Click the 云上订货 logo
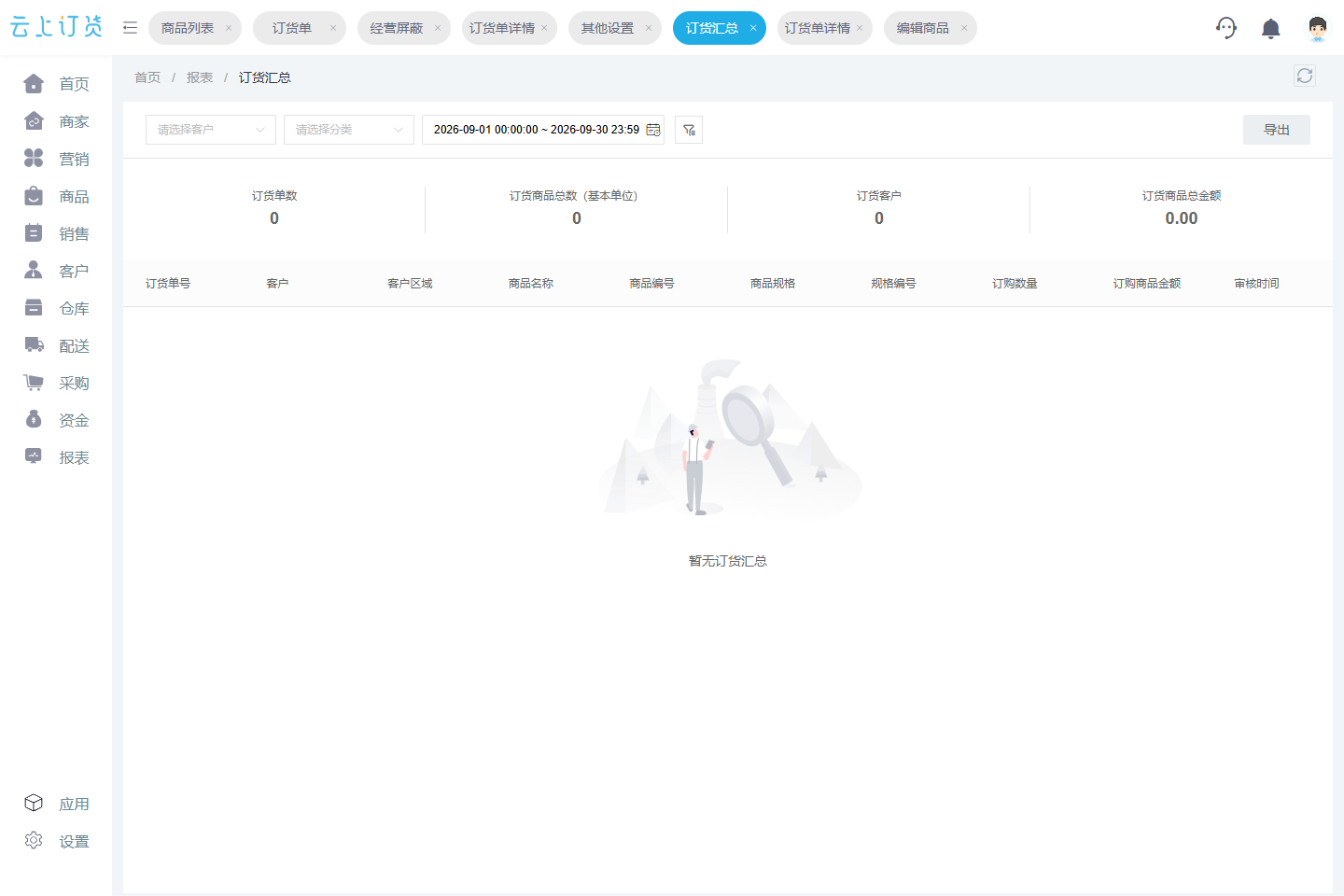This screenshot has width=1344, height=896. pyautogui.click(x=57, y=27)
